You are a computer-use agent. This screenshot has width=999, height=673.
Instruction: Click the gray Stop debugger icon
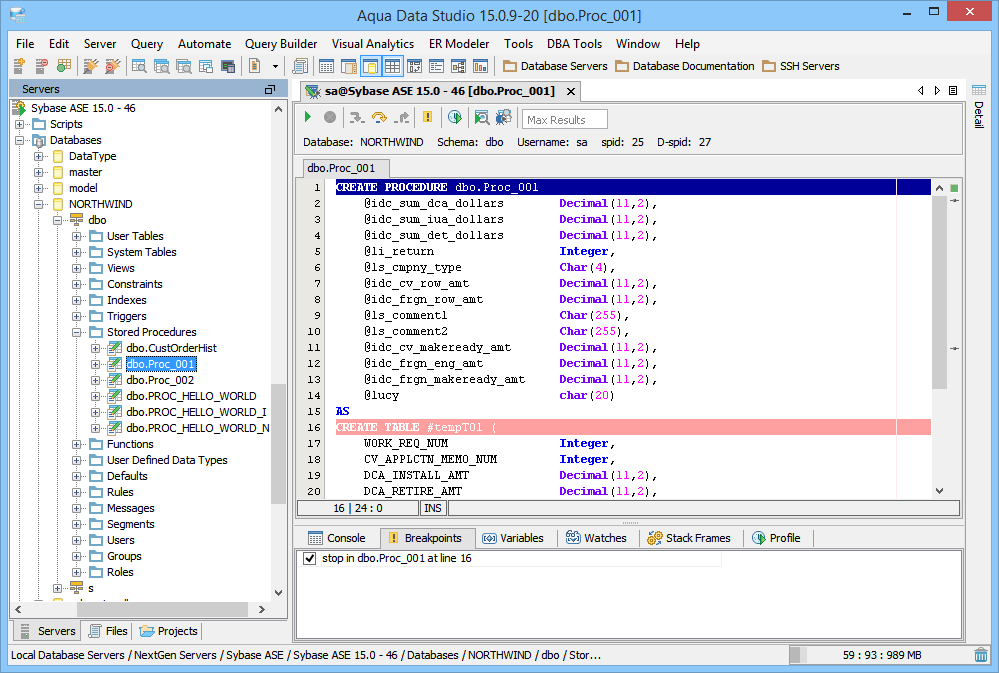coord(330,118)
